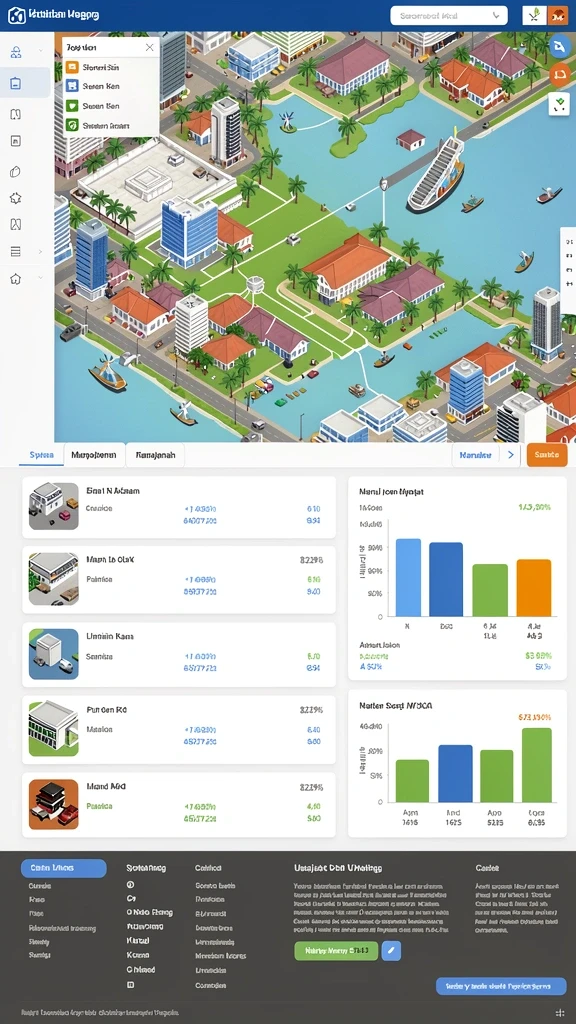This screenshot has height=1024, width=576.
Task: Click the blue pencil edit icon in footer
Action: tap(391, 950)
